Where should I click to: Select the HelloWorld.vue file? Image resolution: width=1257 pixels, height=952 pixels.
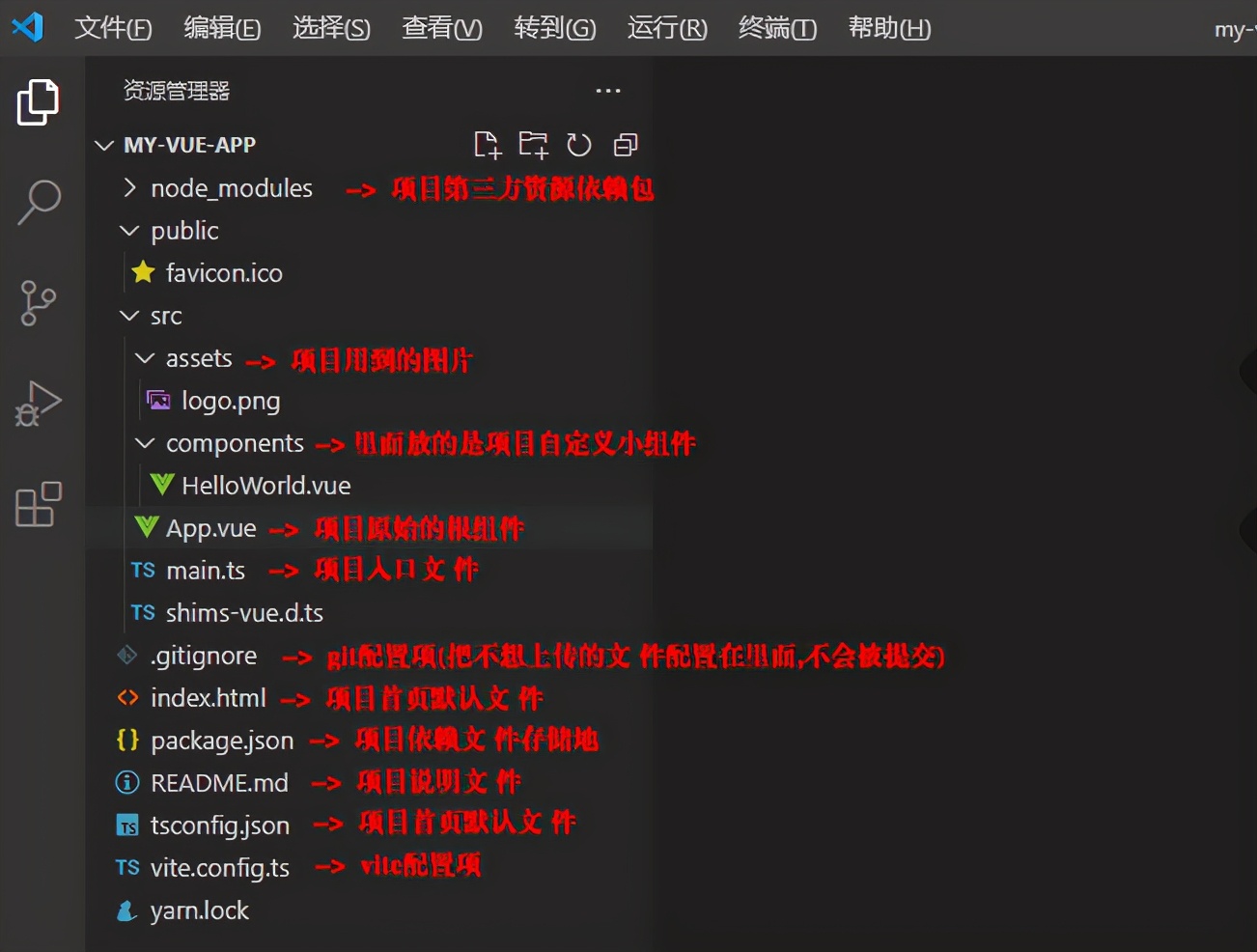(x=265, y=485)
